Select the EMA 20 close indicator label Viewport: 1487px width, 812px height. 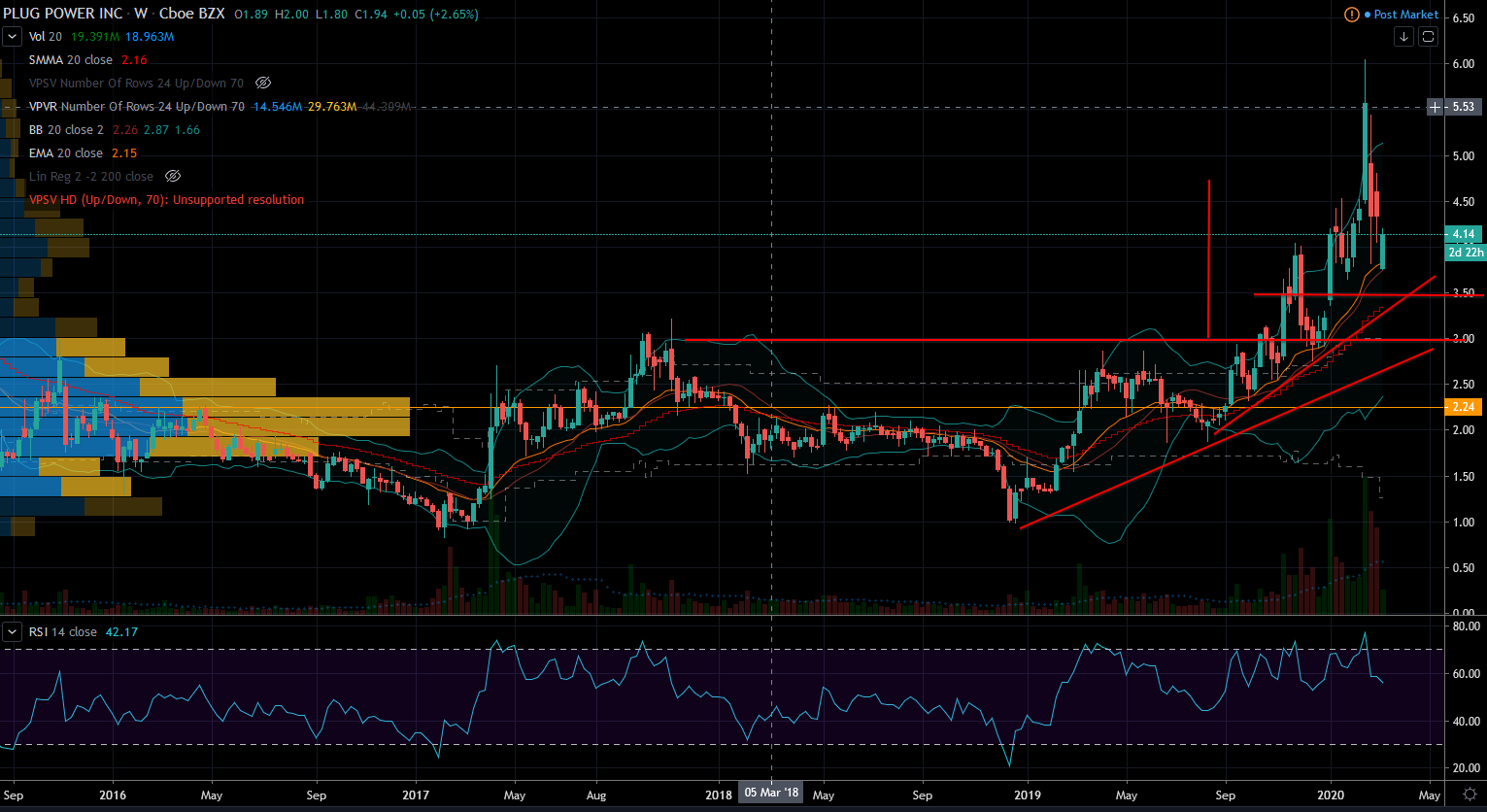(x=65, y=153)
